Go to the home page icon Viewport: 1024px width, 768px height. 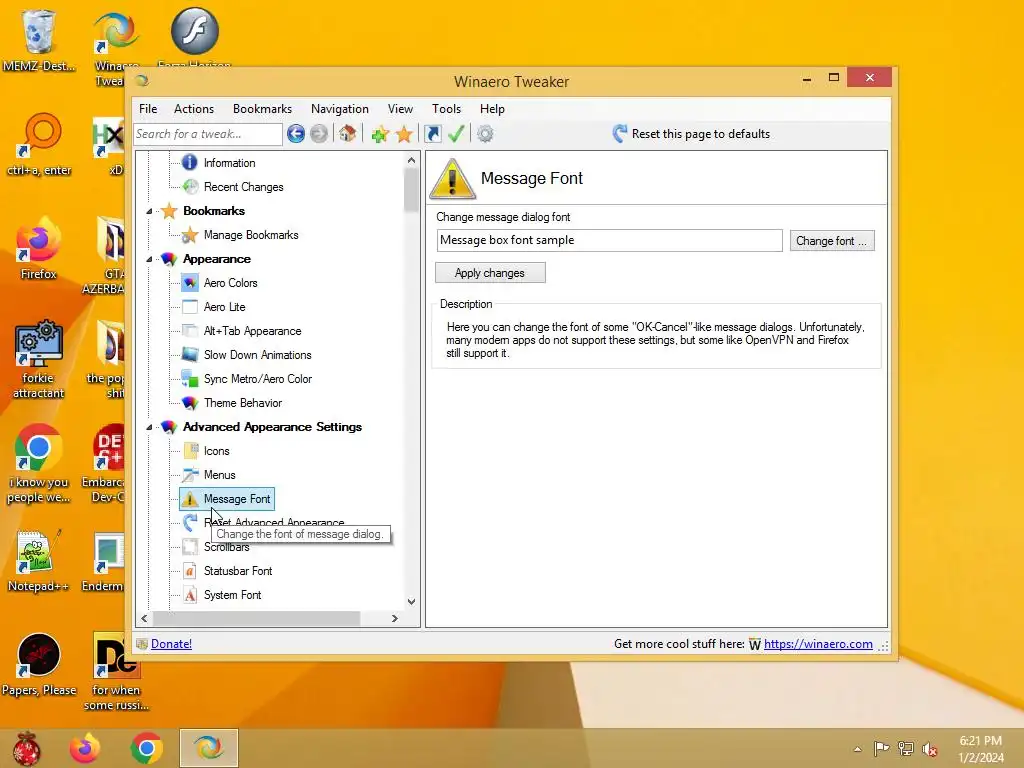[x=347, y=134]
